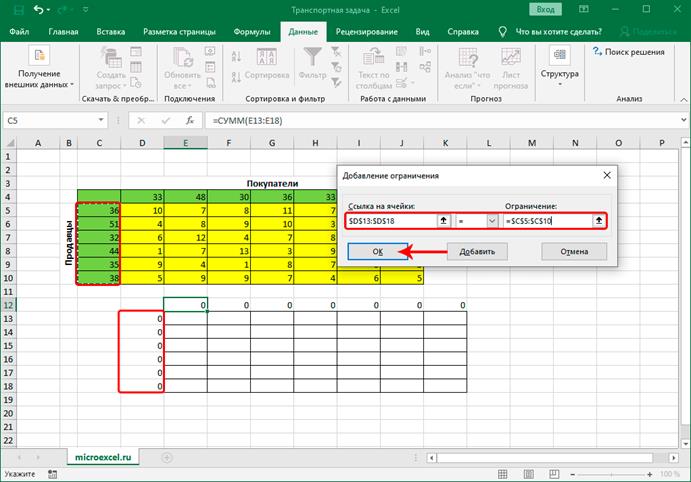Click sort descending Z-A icon
This screenshot has width=691, height=482.
236,77
